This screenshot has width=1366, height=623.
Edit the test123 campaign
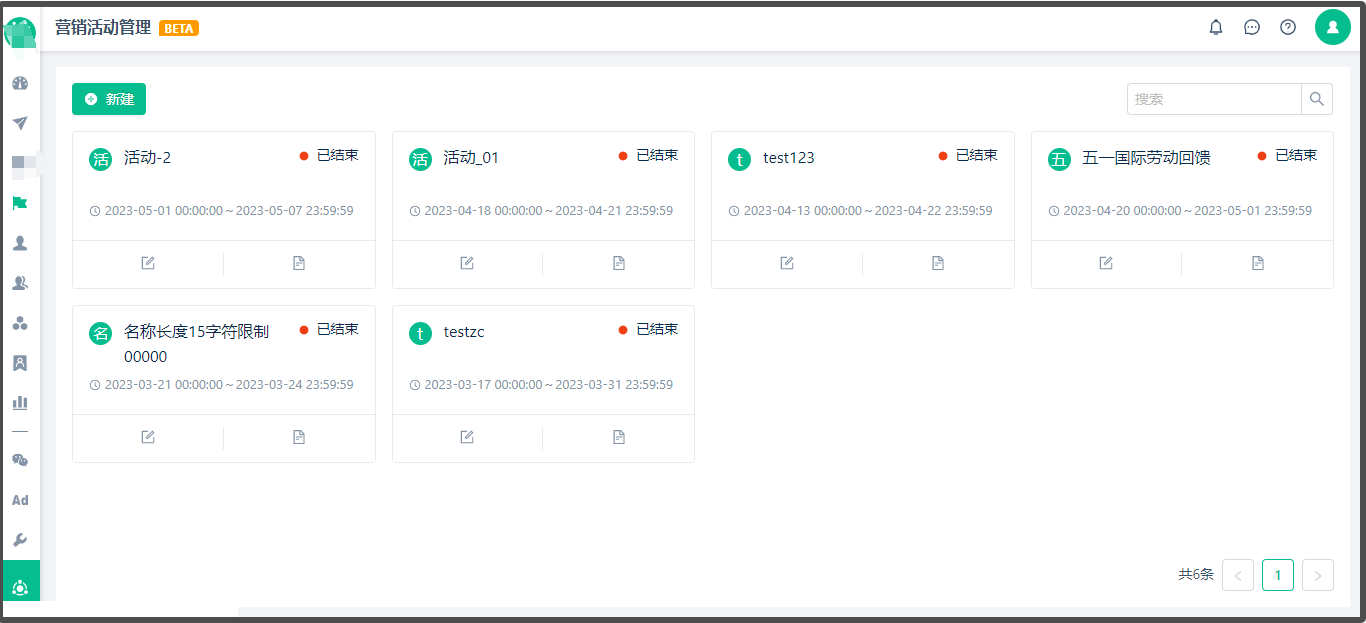pyautogui.click(x=787, y=263)
